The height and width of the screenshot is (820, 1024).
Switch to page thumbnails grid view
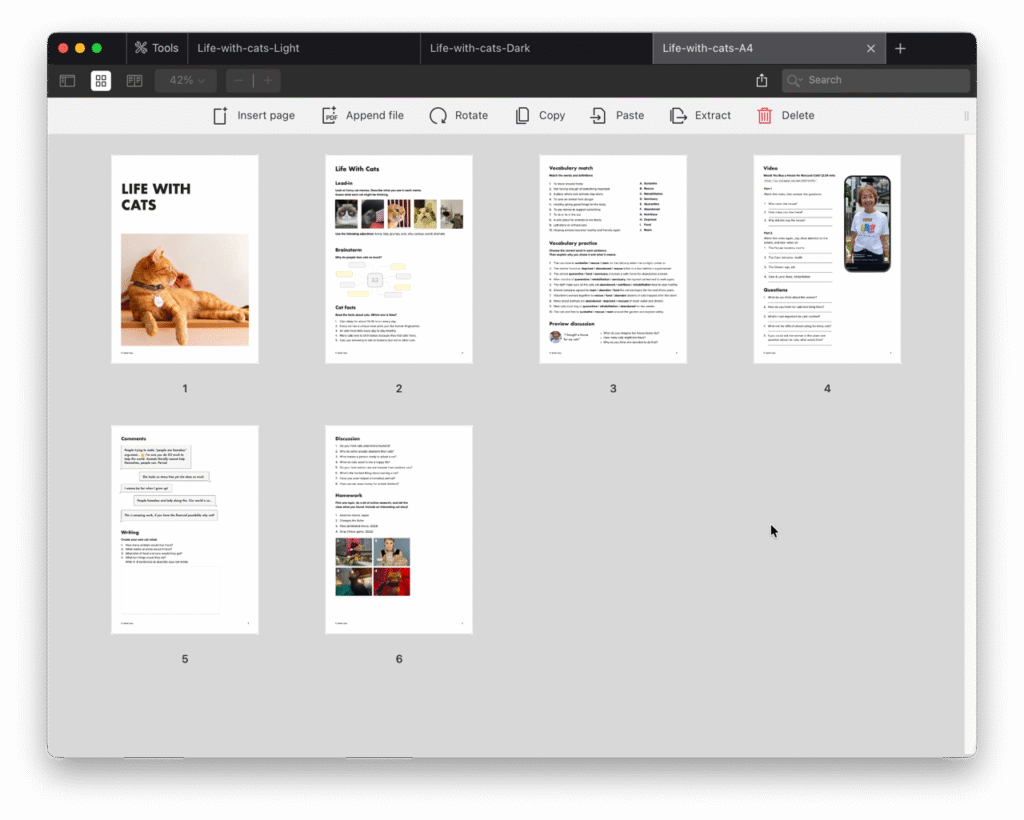coord(101,80)
